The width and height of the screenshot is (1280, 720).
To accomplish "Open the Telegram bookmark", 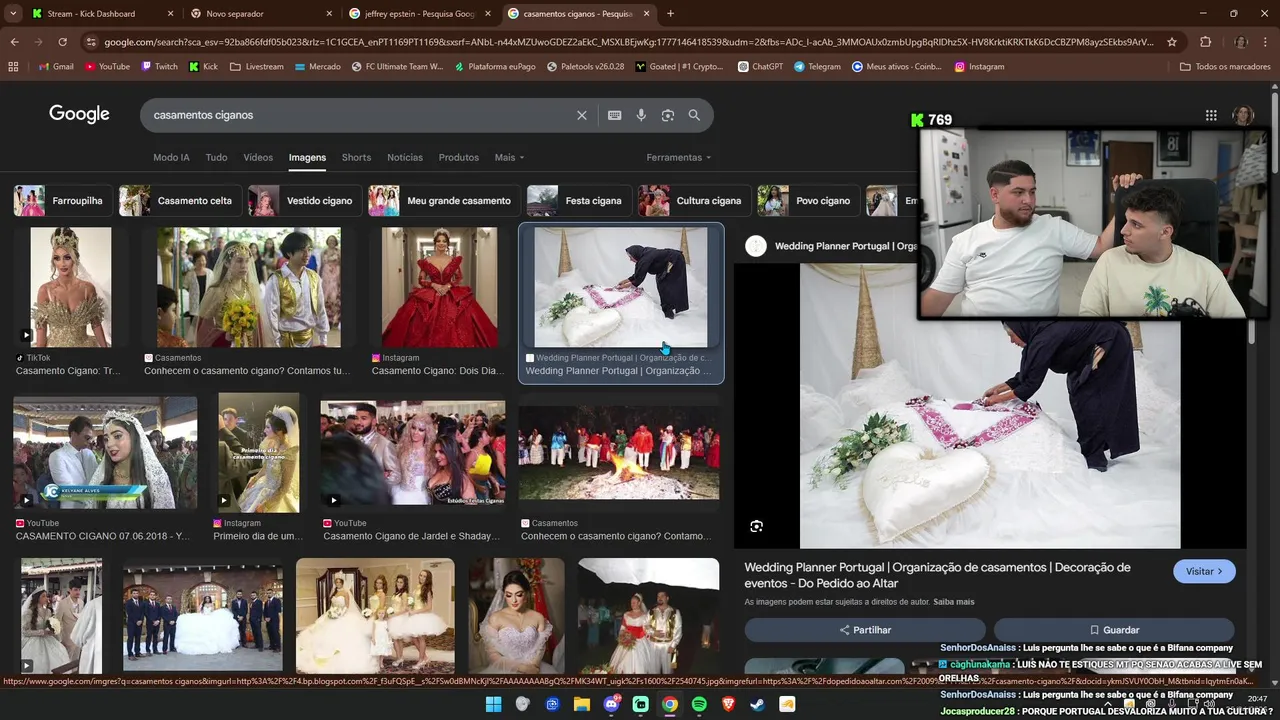I will pyautogui.click(x=817, y=67).
